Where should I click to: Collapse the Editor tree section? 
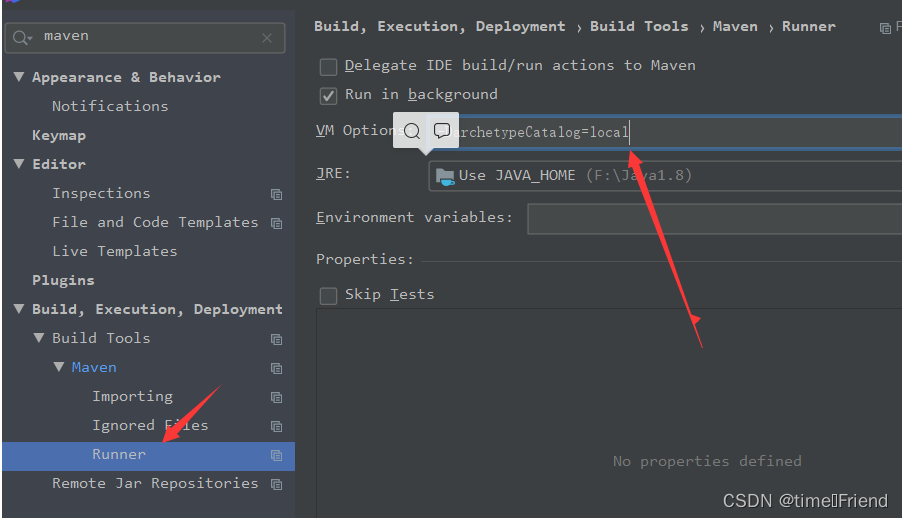(19, 164)
